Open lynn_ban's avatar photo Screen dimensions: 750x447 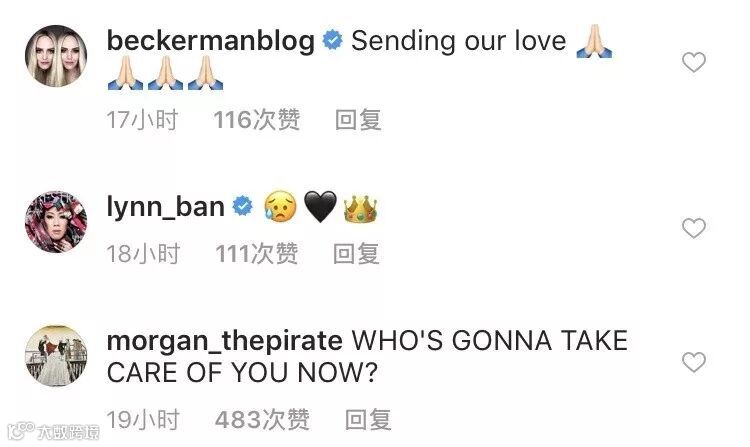tap(56, 222)
